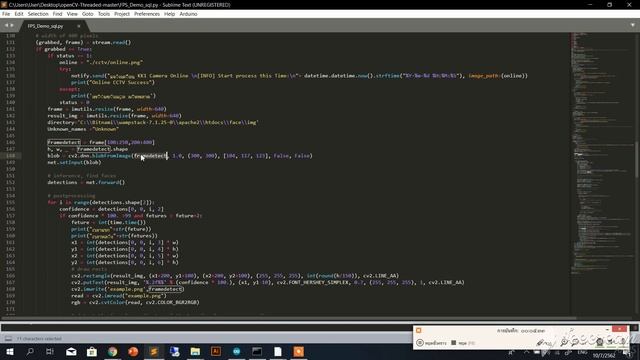Screen dimensions: 640x360
Task: Click the line rgb = cv2.cvtColor
Action: [x=135, y=302]
